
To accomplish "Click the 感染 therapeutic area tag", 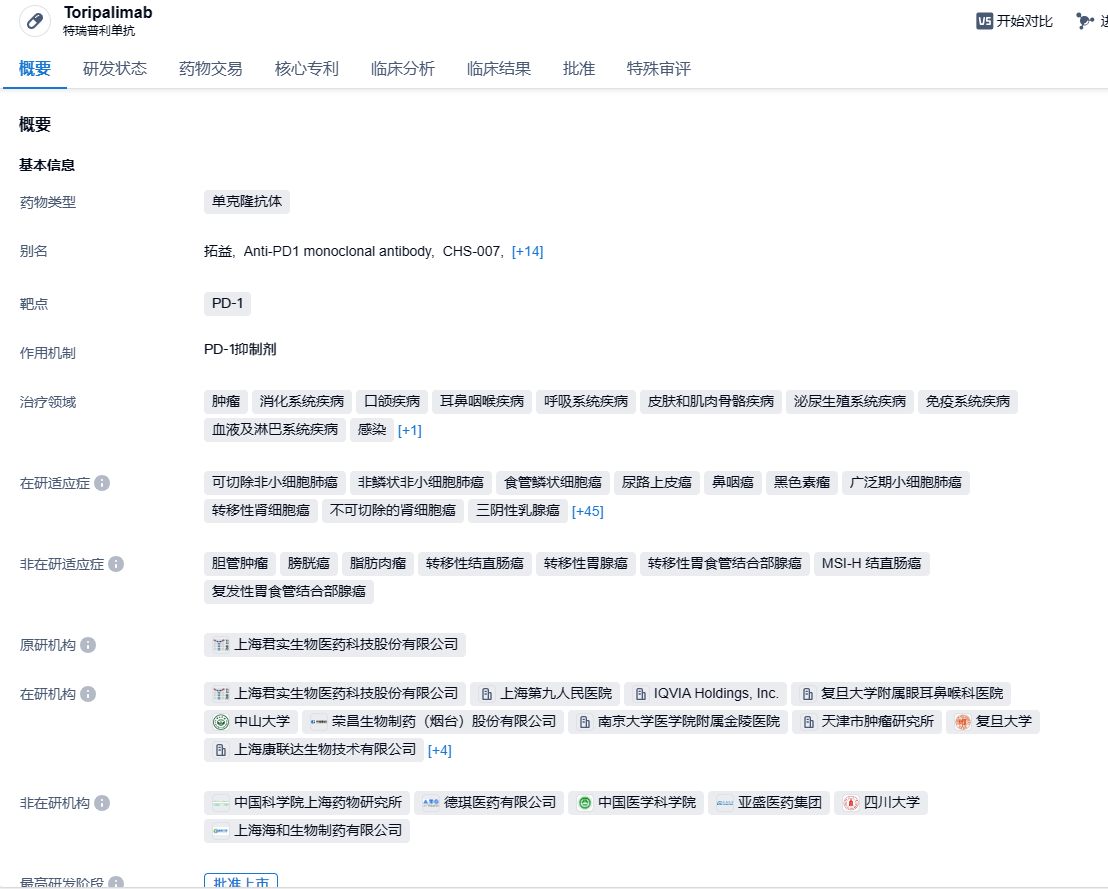I will click(372, 430).
